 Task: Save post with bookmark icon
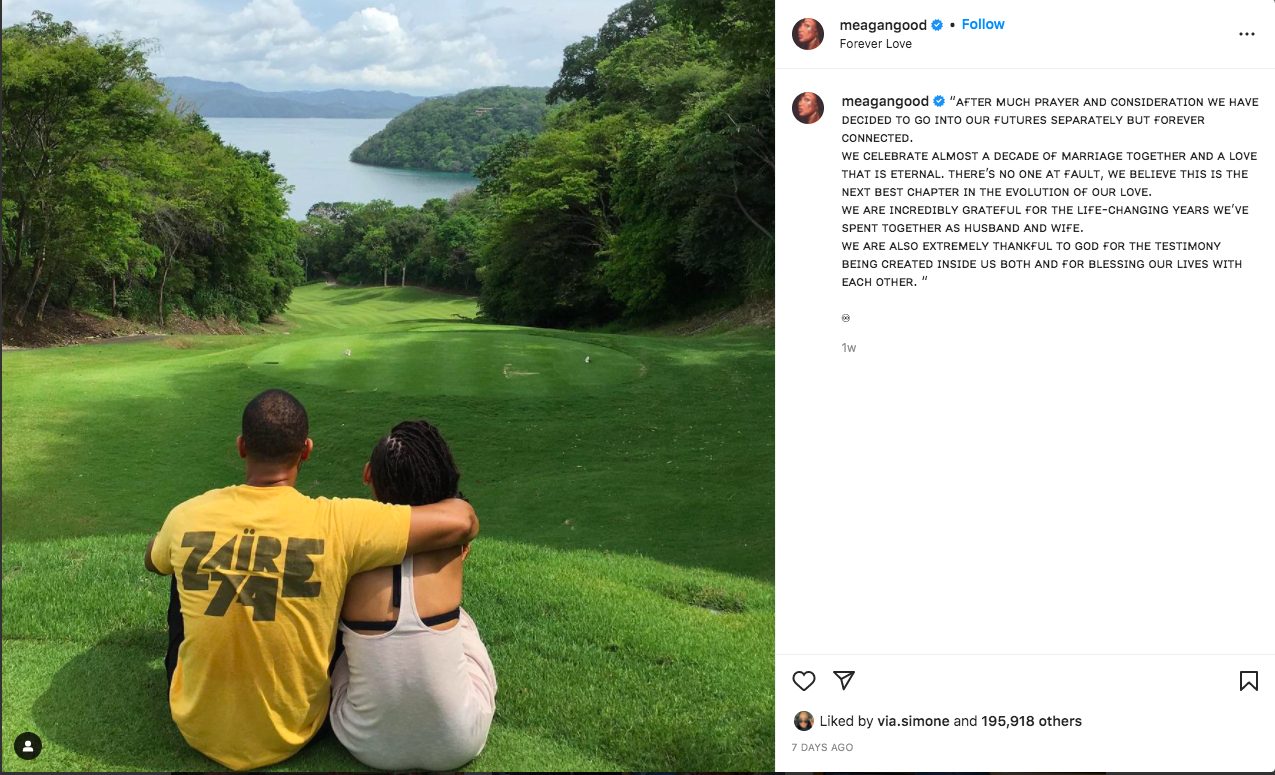[x=1248, y=681]
